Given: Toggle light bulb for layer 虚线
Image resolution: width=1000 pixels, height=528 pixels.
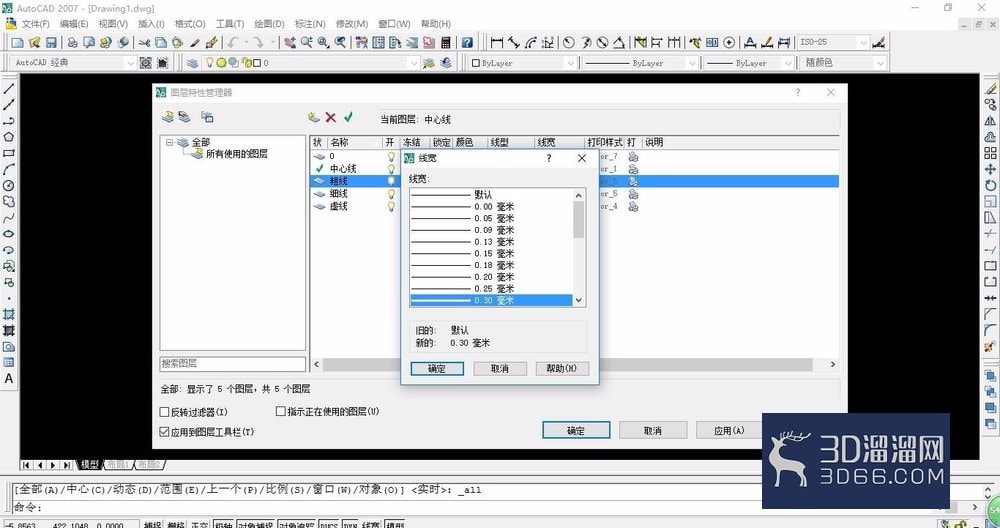Looking at the screenshot, I should pos(392,207).
